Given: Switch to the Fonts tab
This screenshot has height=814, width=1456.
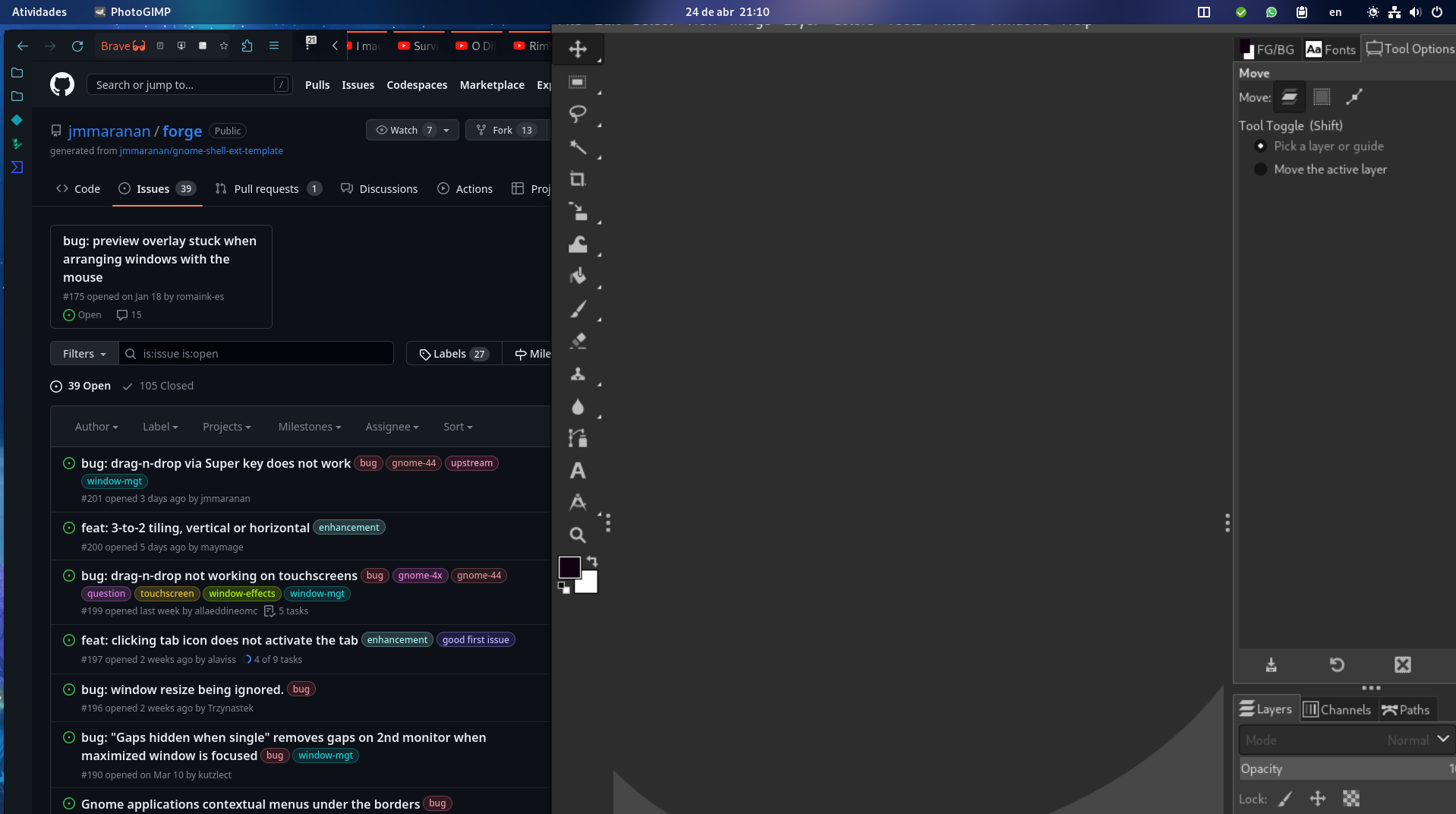Looking at the screenshot, I should (1331, 49).
